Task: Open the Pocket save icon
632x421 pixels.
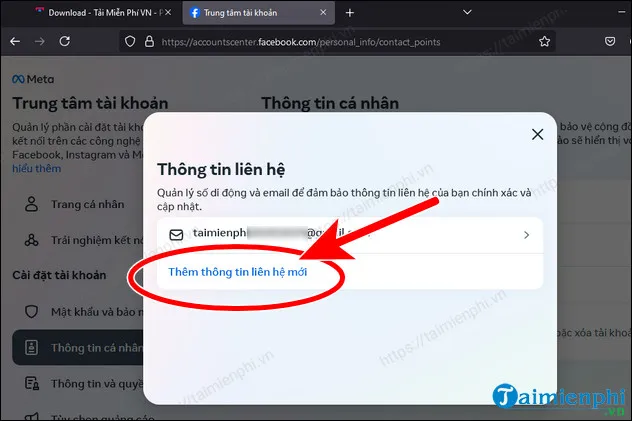Action: click(610, 41)
